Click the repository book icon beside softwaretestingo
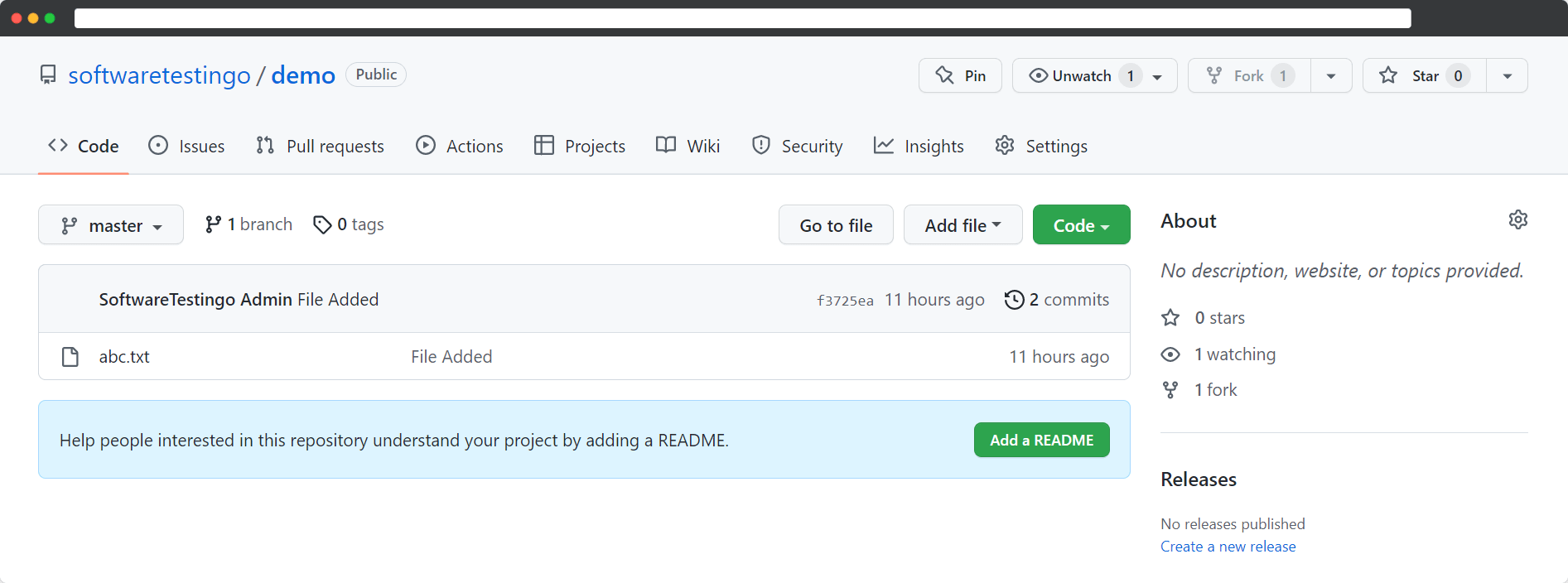The image size is (1568, 583). tap(48, 75)
